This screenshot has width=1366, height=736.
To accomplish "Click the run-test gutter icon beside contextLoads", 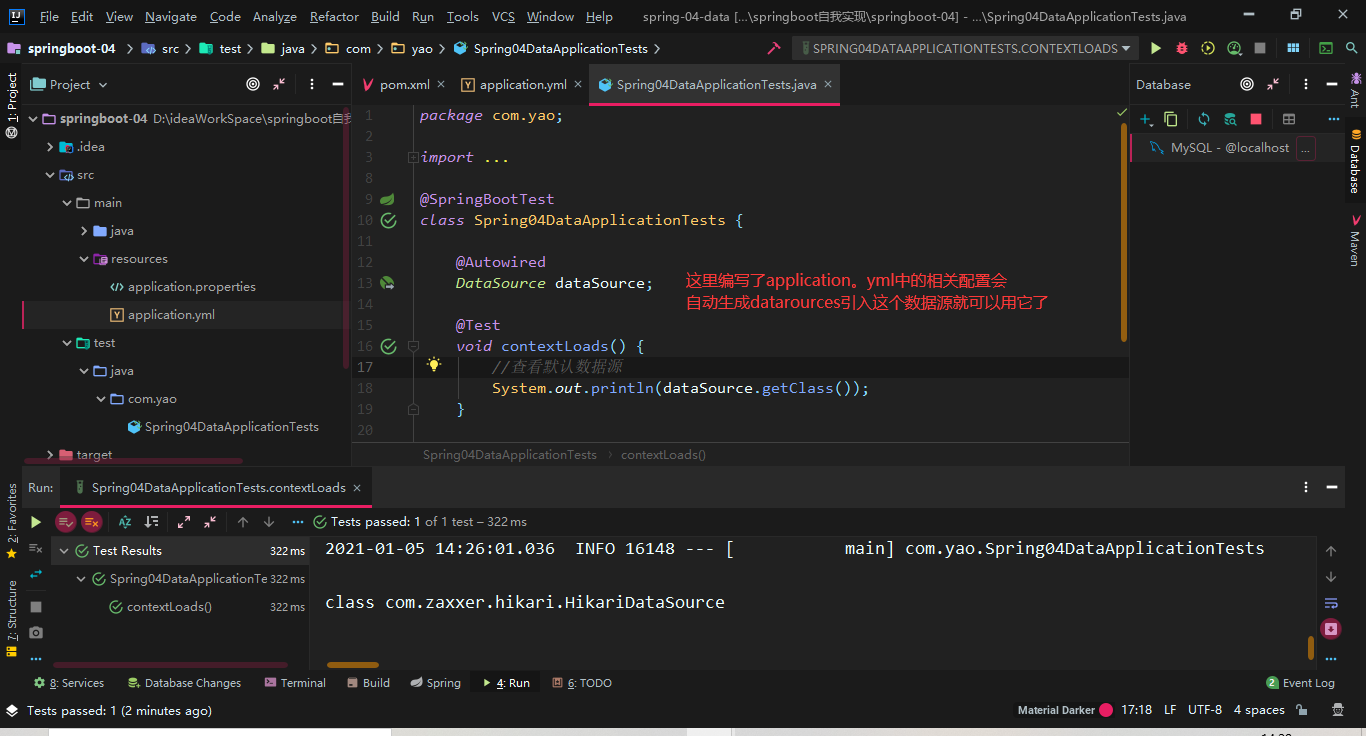I will (388, 346).
